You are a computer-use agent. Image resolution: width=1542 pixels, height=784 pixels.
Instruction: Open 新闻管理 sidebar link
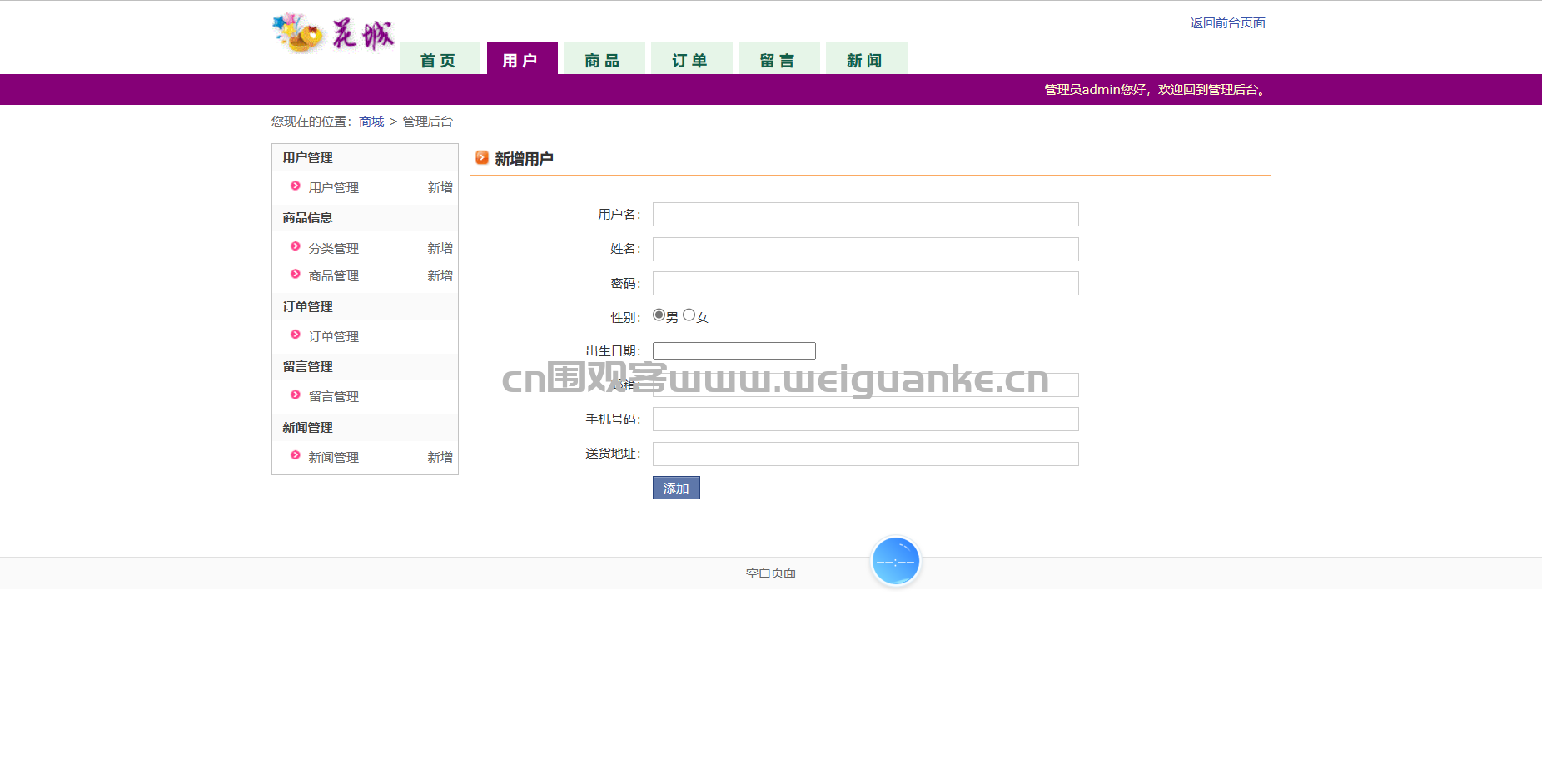click(333, 458)
